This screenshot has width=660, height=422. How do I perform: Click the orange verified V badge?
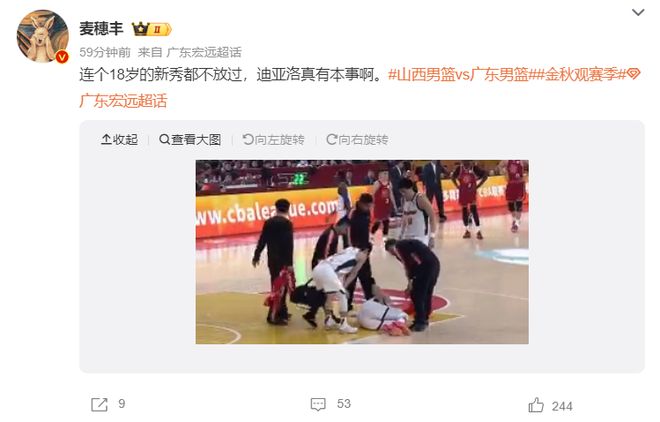click(62, 56)
